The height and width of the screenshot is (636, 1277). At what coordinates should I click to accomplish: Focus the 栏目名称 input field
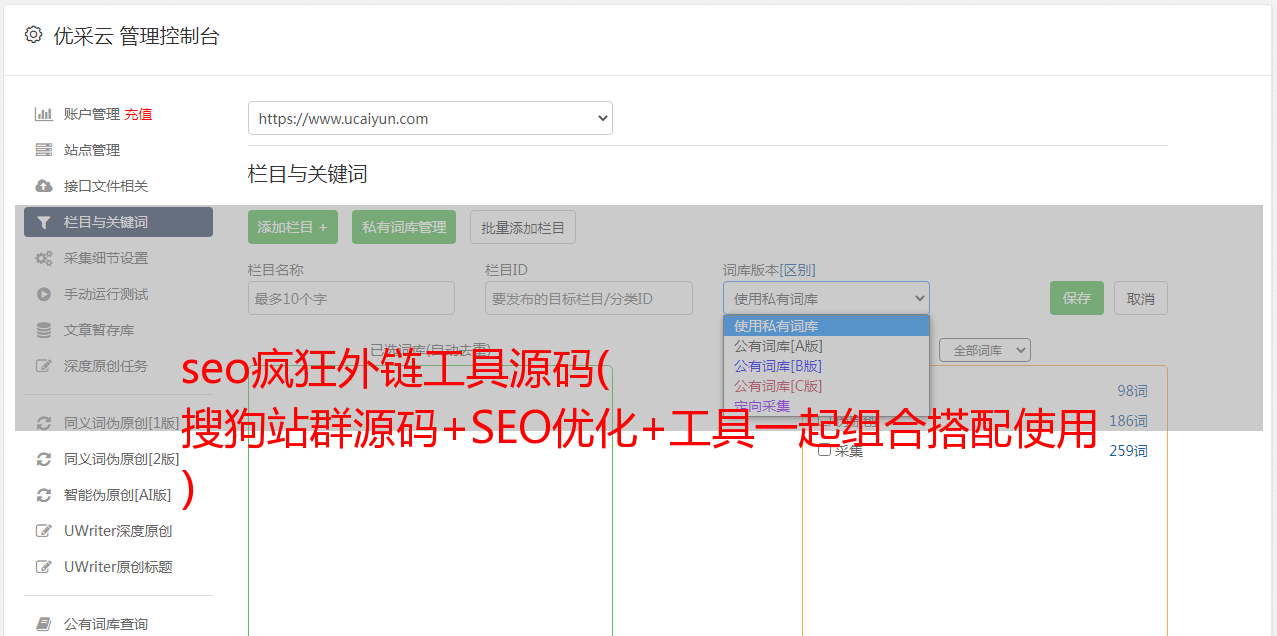coord(351,298)
